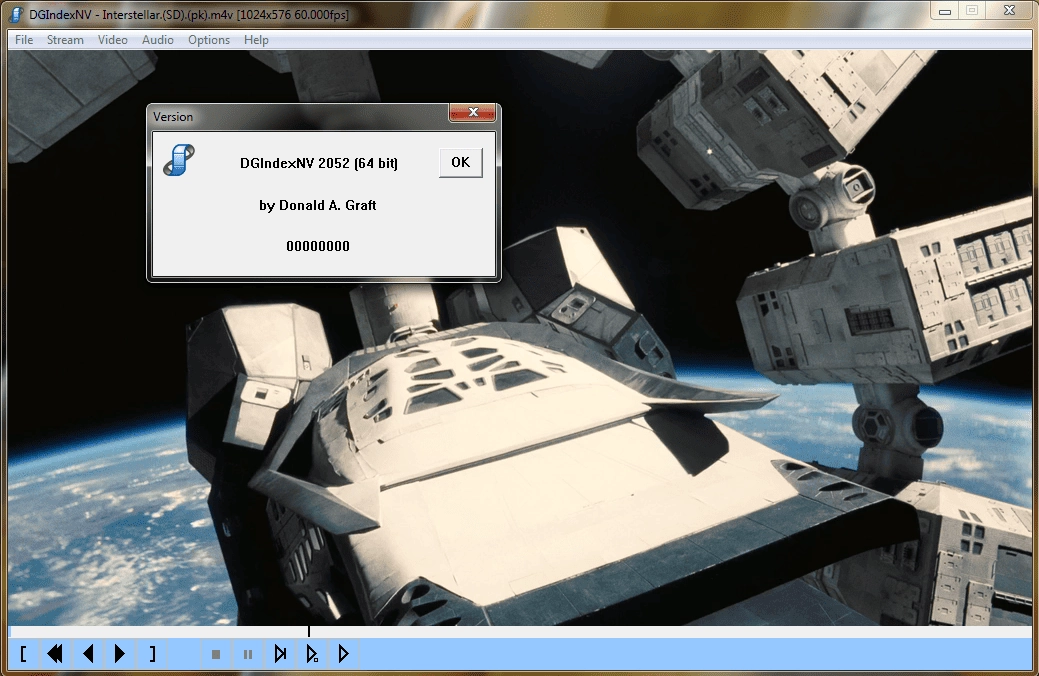
Task: Click the DGIndexNV icon in the title bar
Action: (x=17, y=14)
